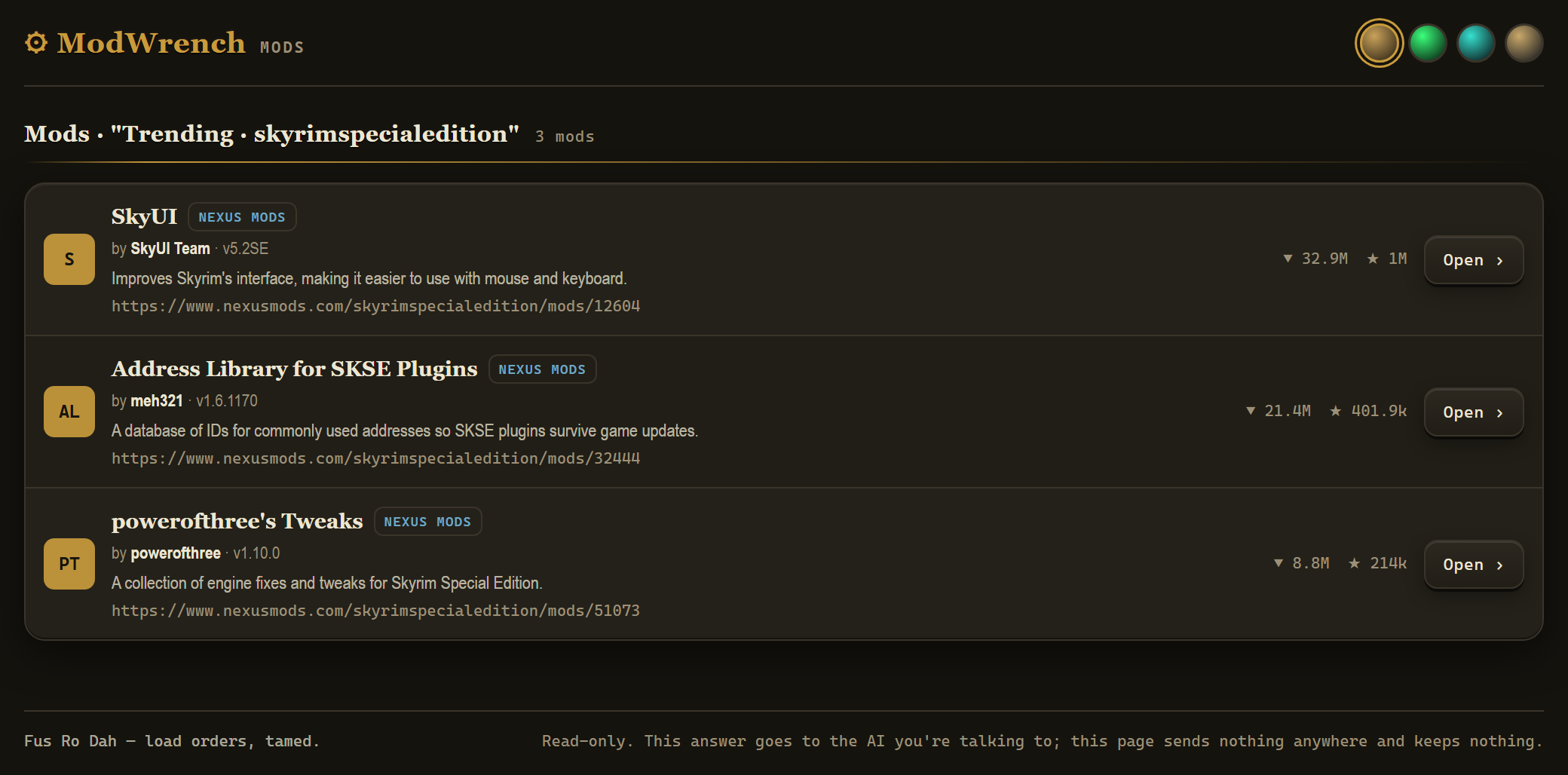The height and width of the screenshot is (775, 1568).
Task: Click the 21.4M downloads count
Action: coord(1278,411)
